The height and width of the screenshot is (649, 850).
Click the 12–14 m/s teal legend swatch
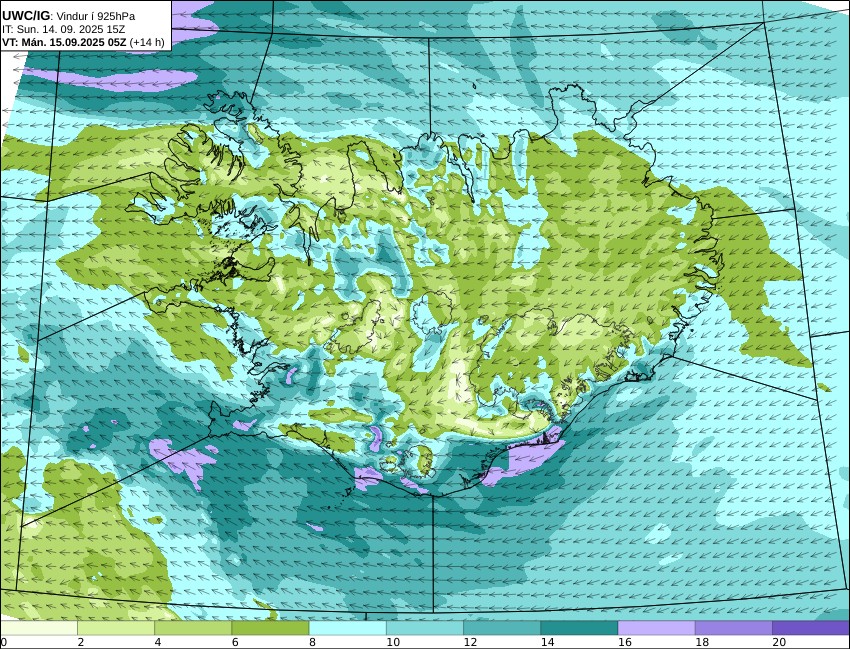pyautogui.click(x=501, y=628)
